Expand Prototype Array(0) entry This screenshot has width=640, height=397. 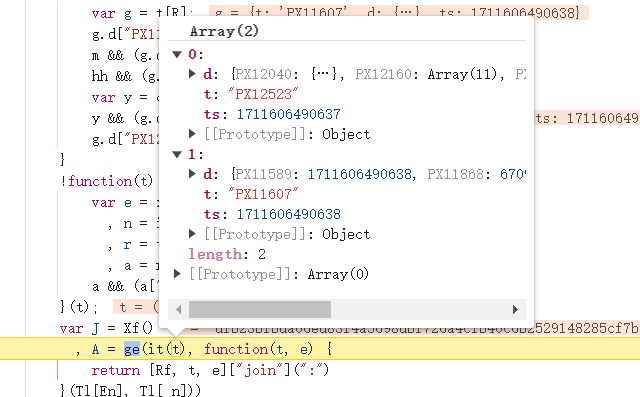coord(177,273)
